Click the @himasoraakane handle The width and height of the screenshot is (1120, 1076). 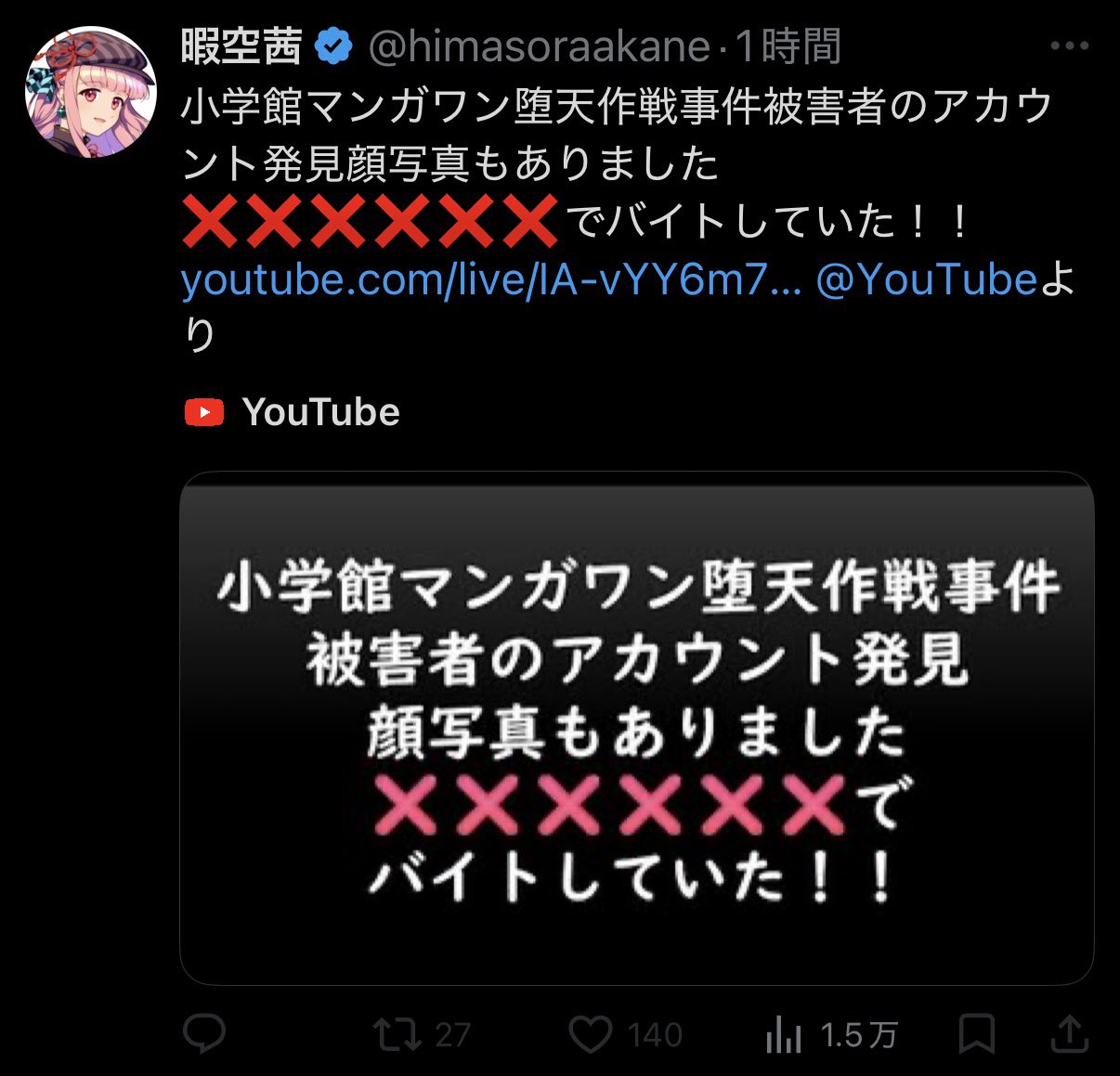[x=540, y=46]
